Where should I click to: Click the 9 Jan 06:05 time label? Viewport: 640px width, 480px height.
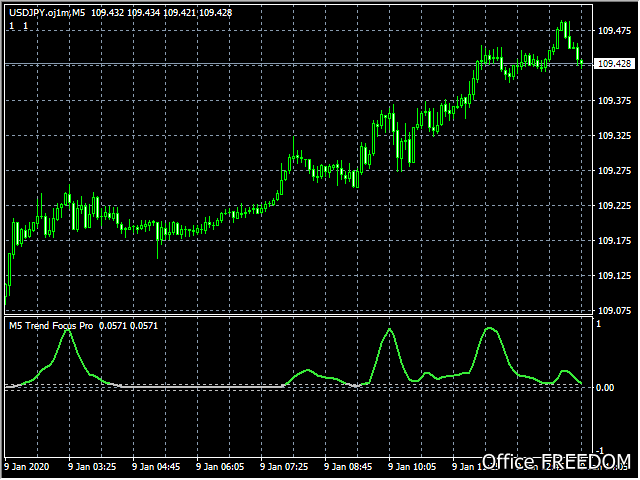pyautogui.click(x=220, y=467)
